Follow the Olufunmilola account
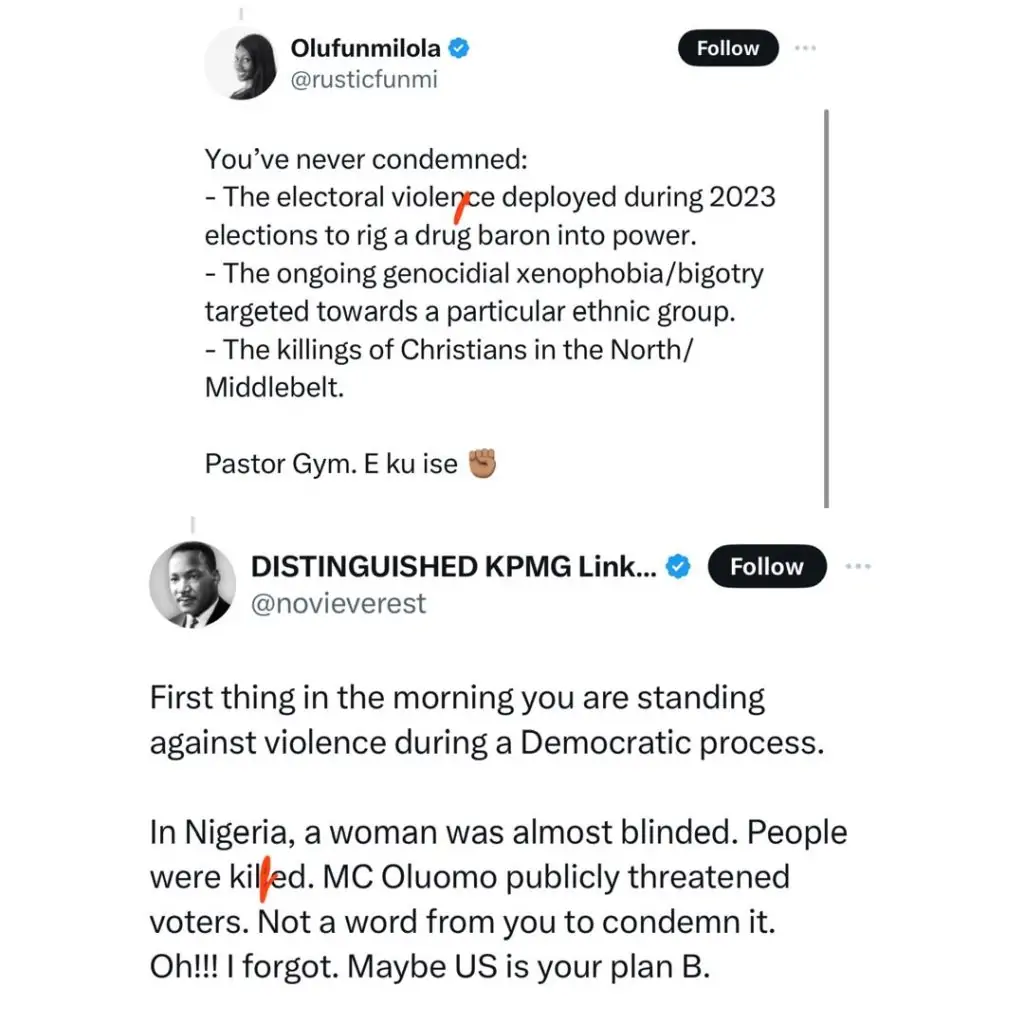 click(727, 48)
